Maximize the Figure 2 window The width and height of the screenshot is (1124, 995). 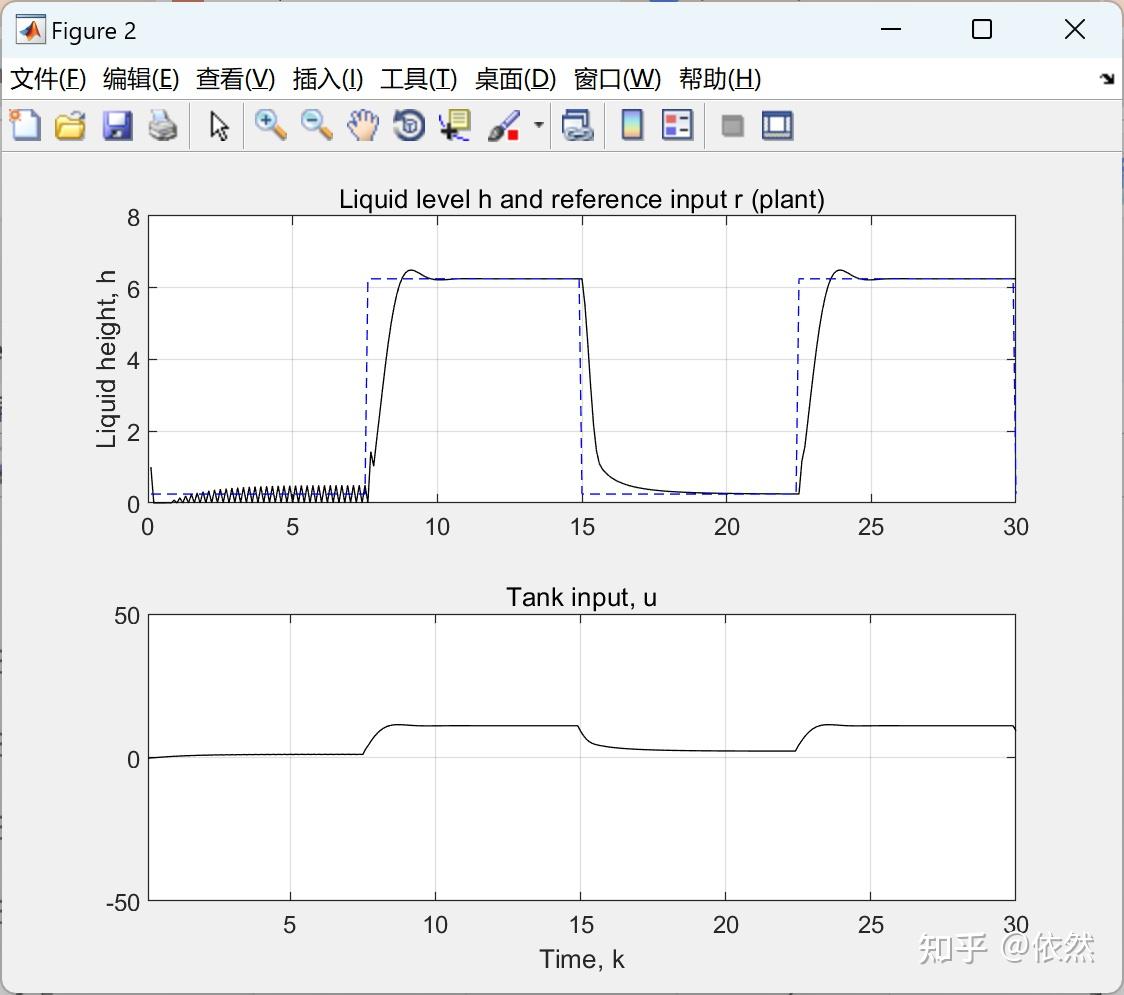(x=981, y=29)
